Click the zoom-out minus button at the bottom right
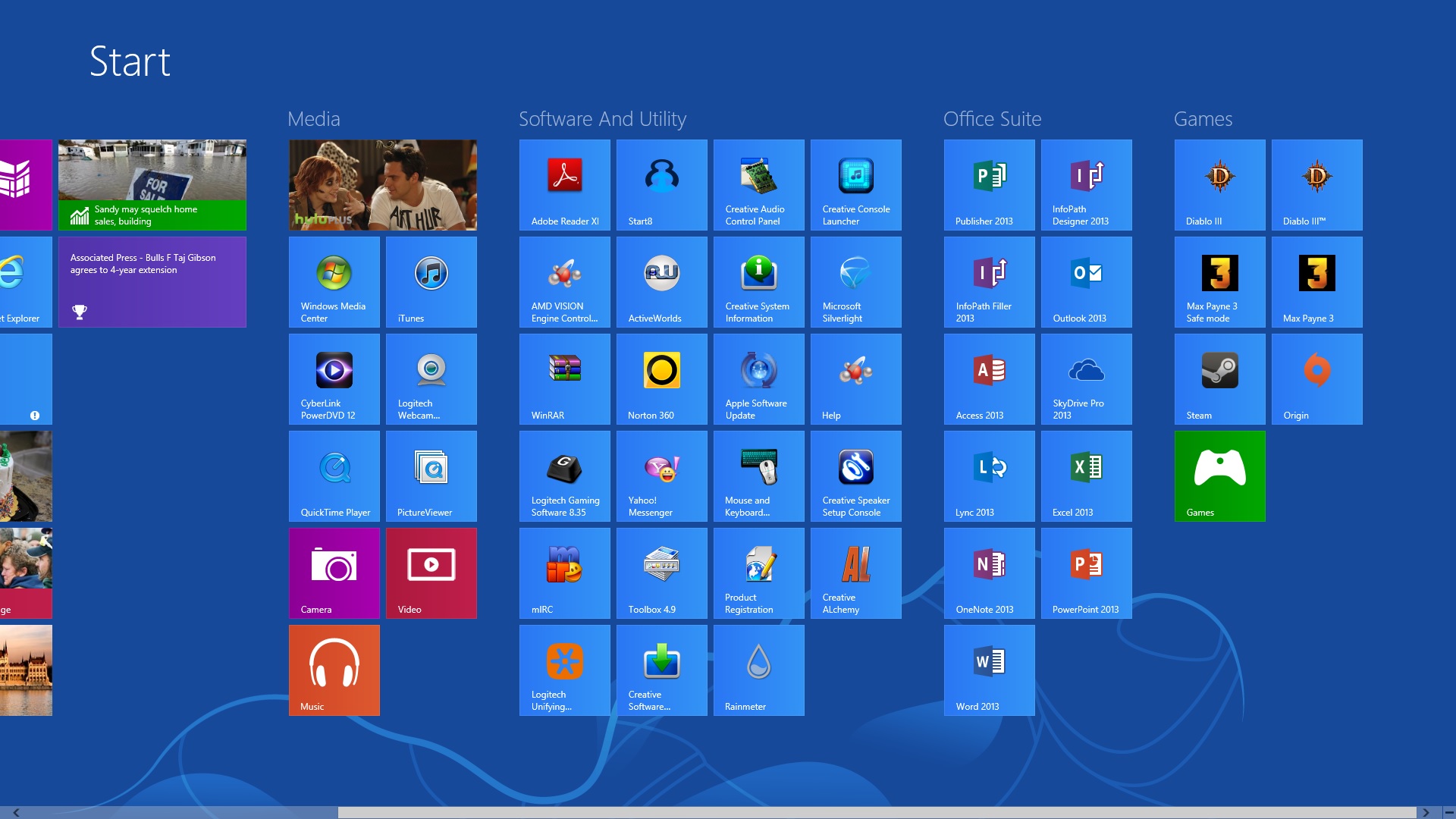This screenshot has width=1456, height=819. (1448, 812)
